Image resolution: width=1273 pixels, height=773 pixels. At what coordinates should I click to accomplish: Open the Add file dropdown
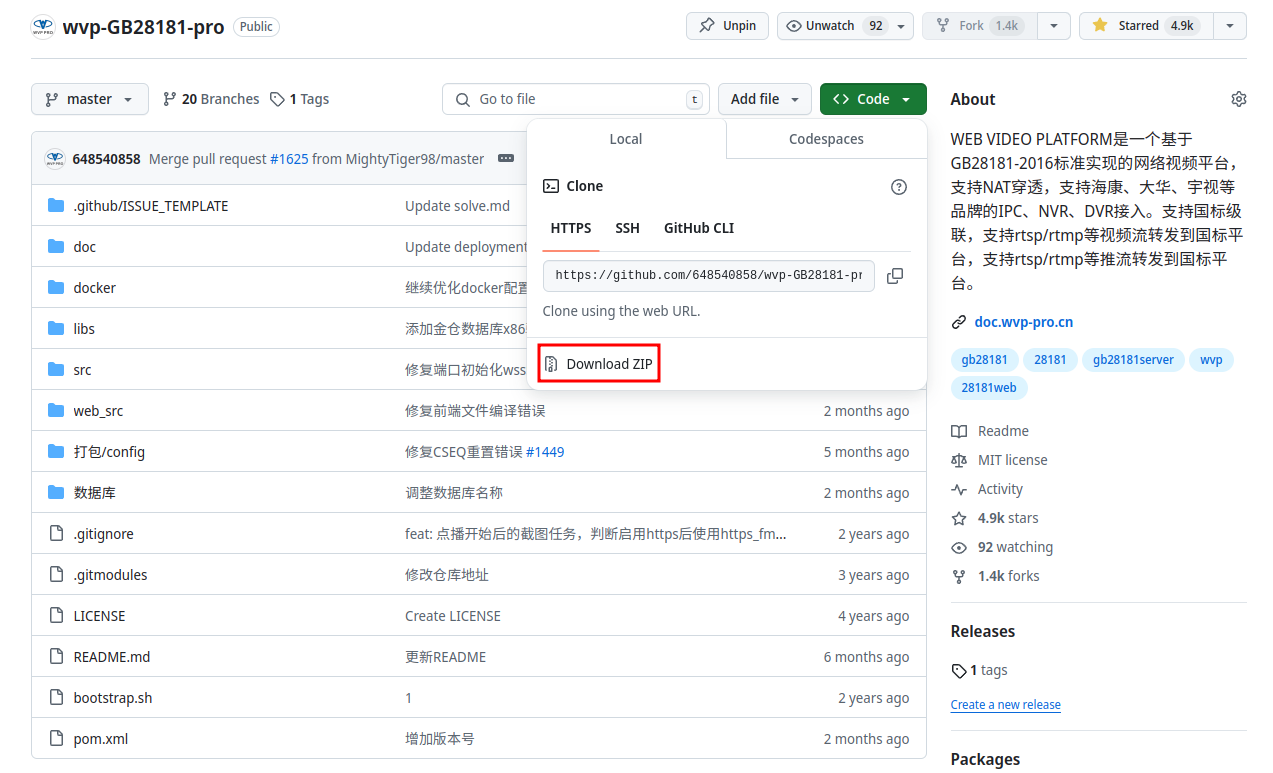764,99
